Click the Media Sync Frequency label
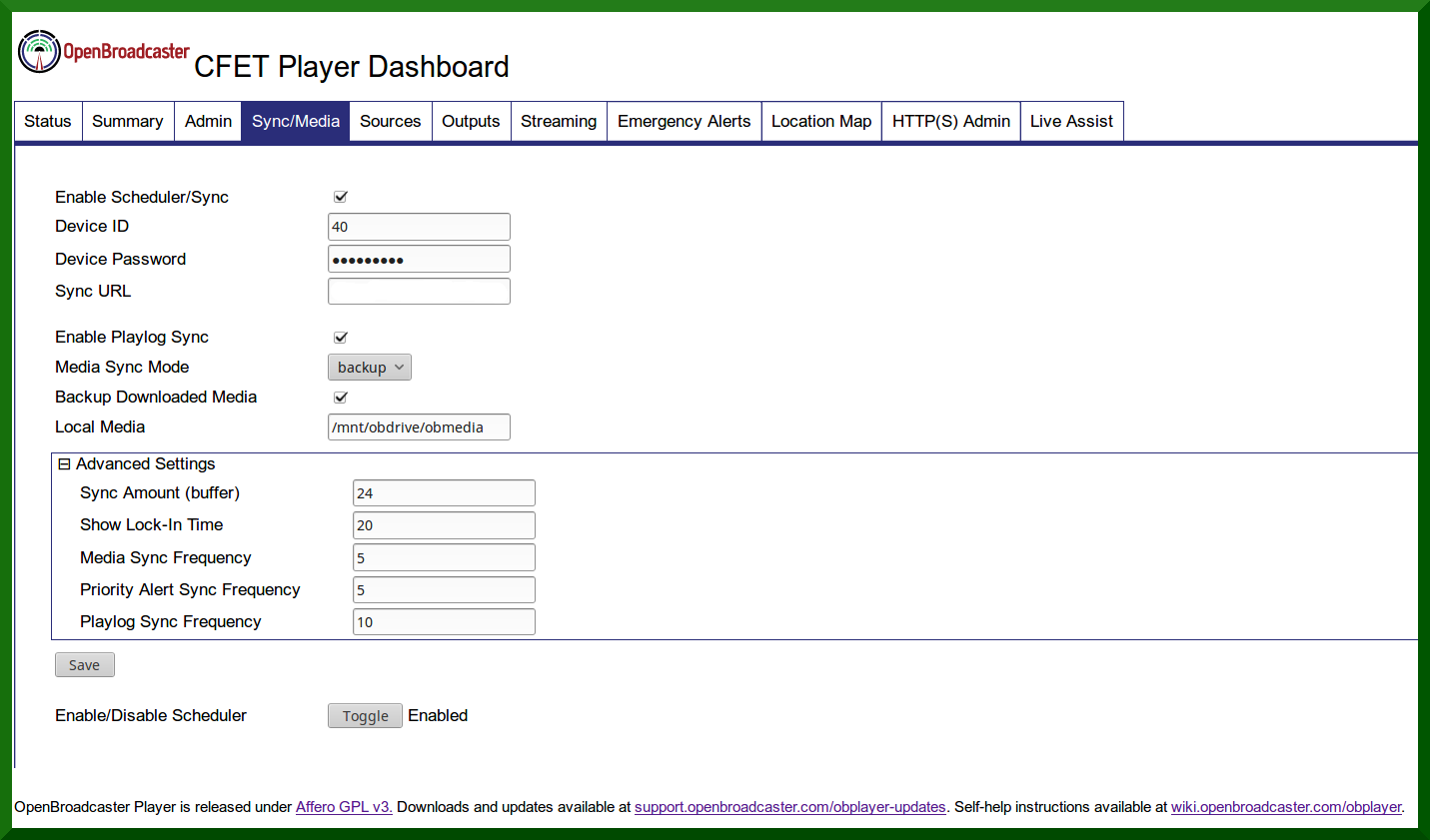The image size is (1430, 840). (x=166, y=557)
